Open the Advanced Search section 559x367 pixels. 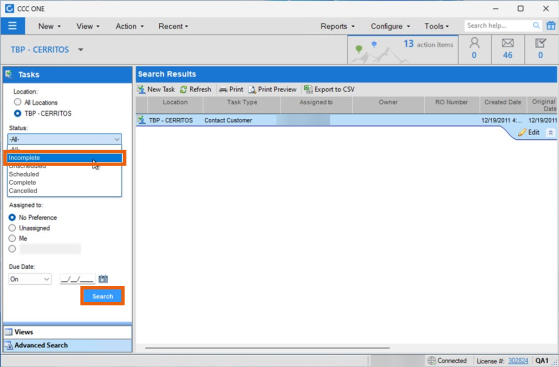(x=67, y=345)
